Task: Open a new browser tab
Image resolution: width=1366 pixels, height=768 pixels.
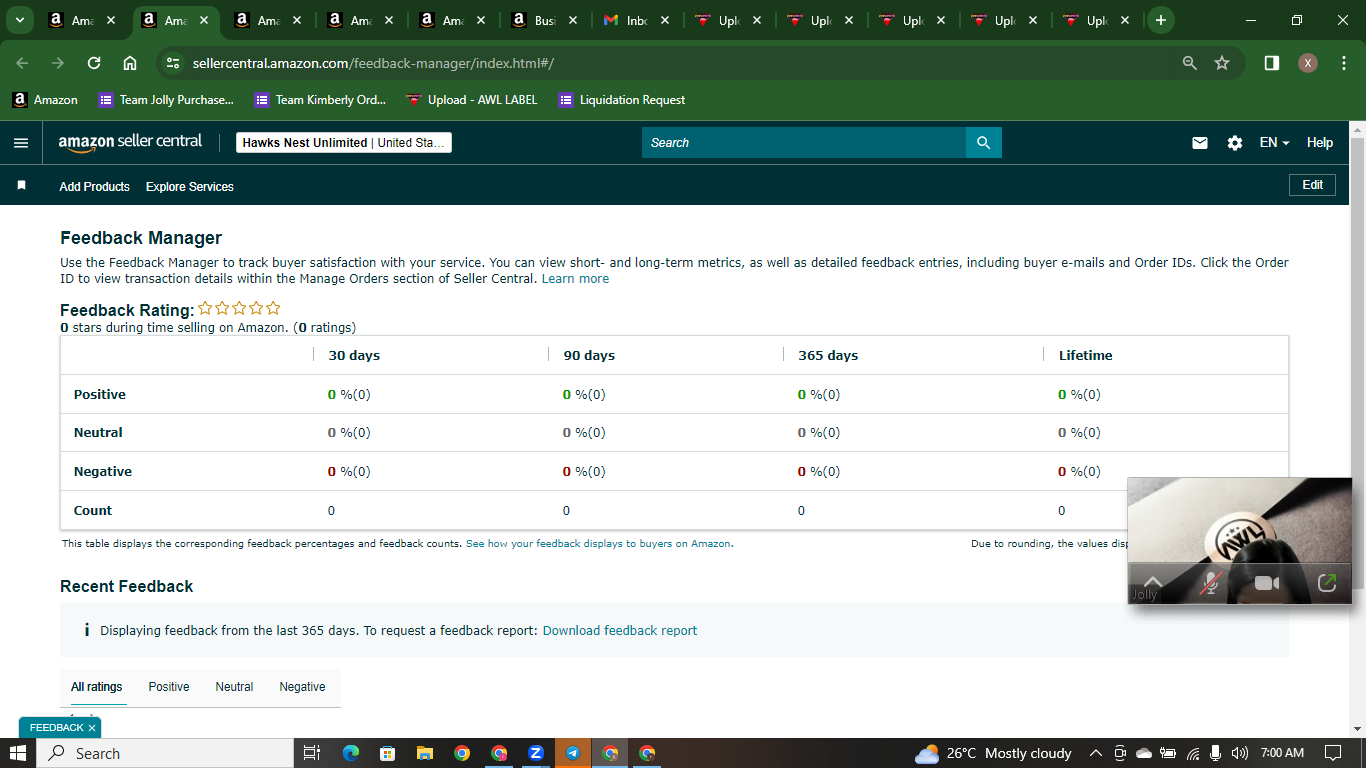Action: [x=1160, y=20]
